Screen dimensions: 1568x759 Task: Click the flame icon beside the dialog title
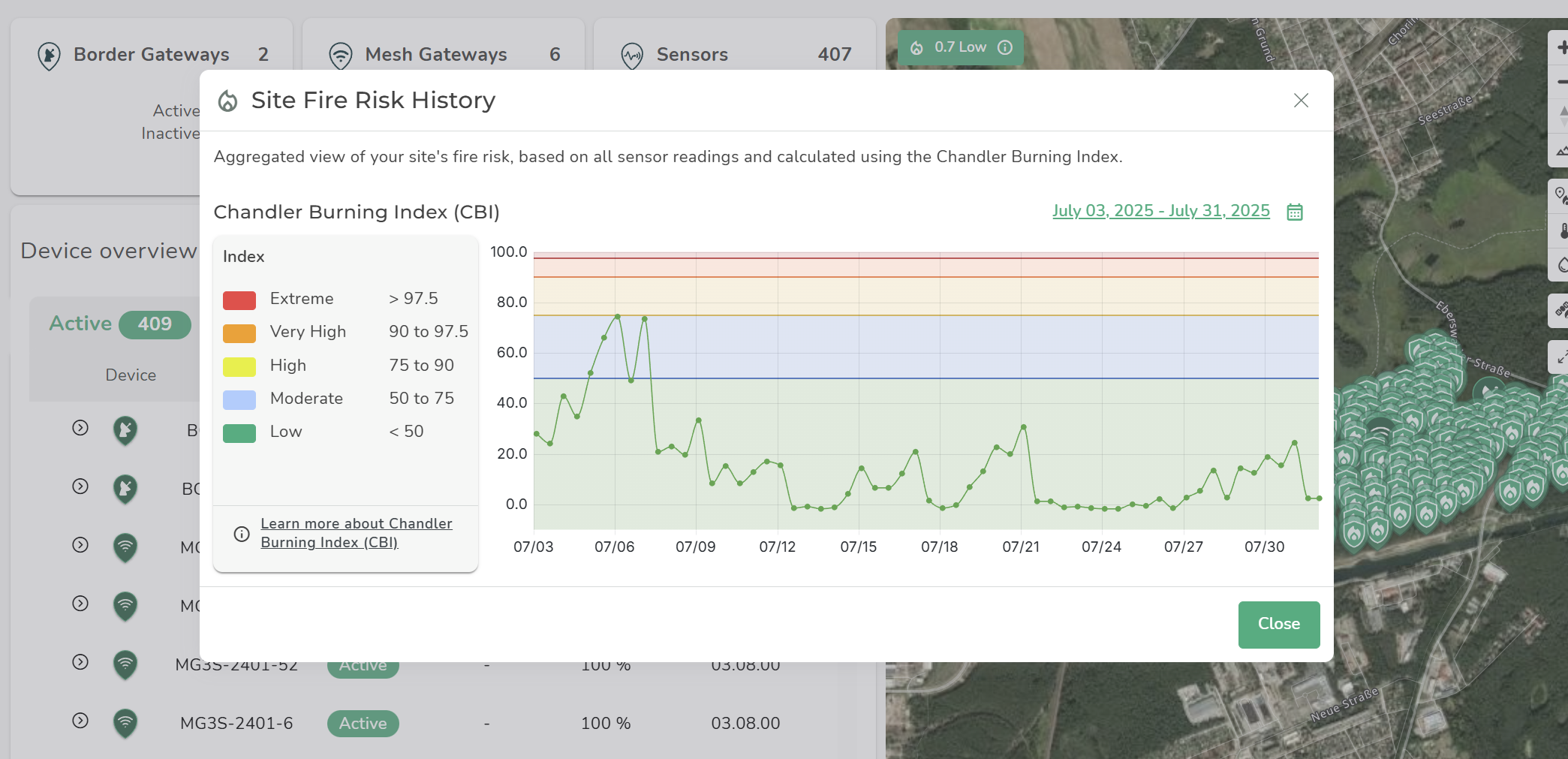[x=228, y=101]
